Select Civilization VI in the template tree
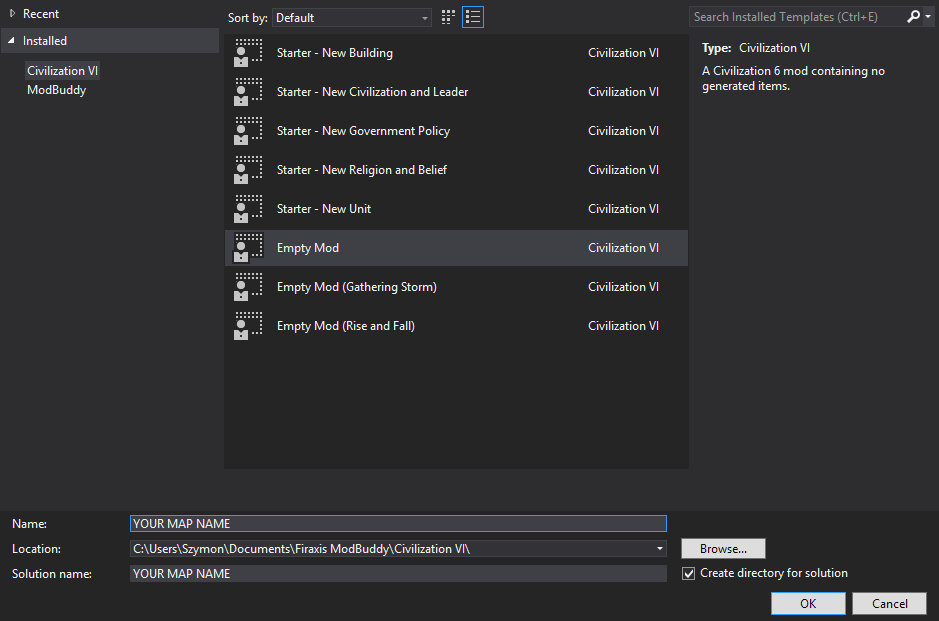 pos(62,71)
